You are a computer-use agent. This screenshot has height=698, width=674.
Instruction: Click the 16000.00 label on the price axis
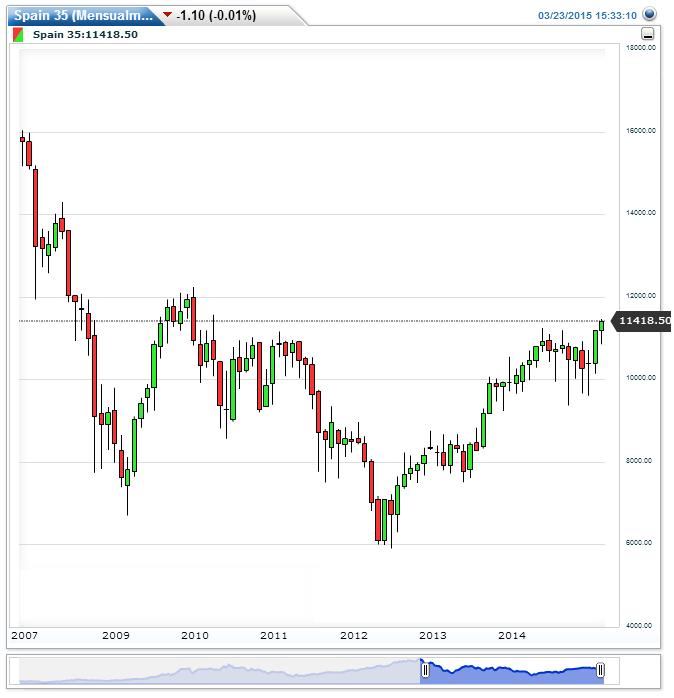639,130
